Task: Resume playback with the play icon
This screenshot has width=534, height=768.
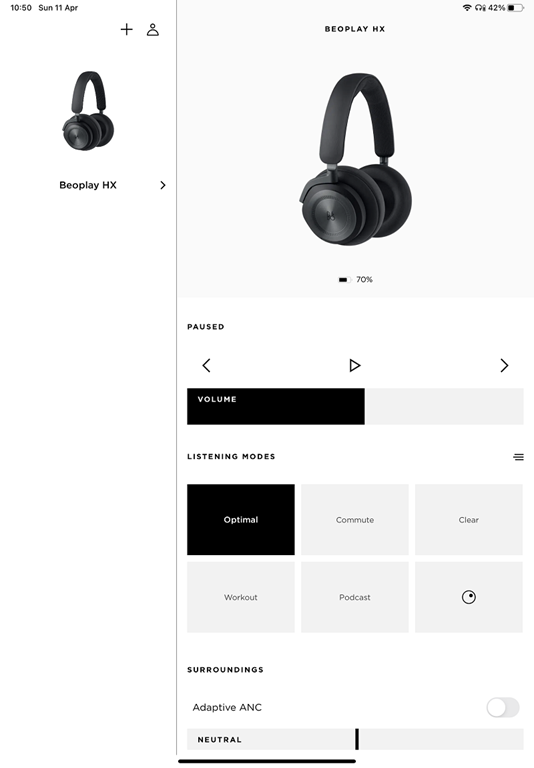Action: tap(355, 365)
